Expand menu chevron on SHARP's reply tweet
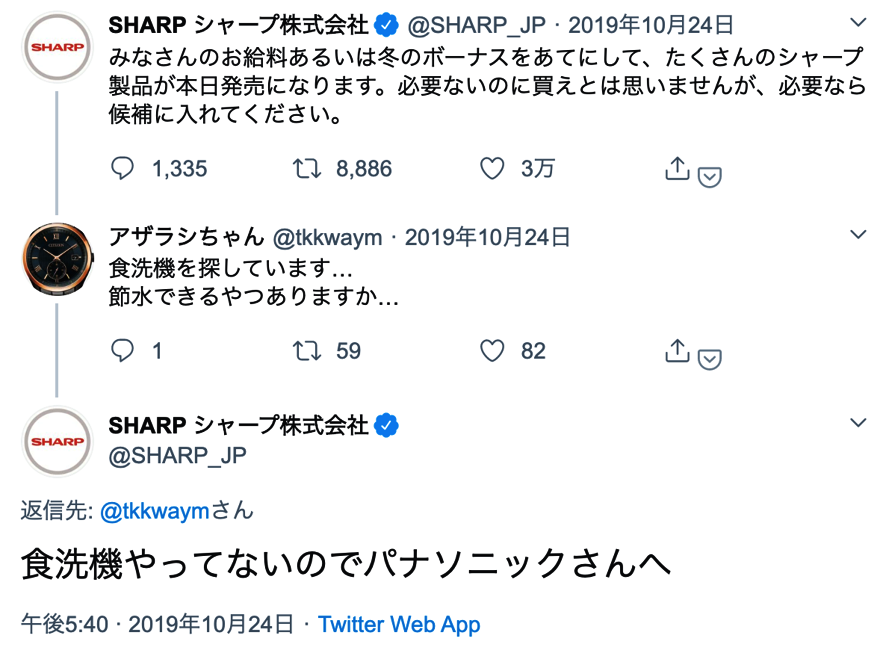Viewport: 886px width, 659px height. click(x=857, y=423)
